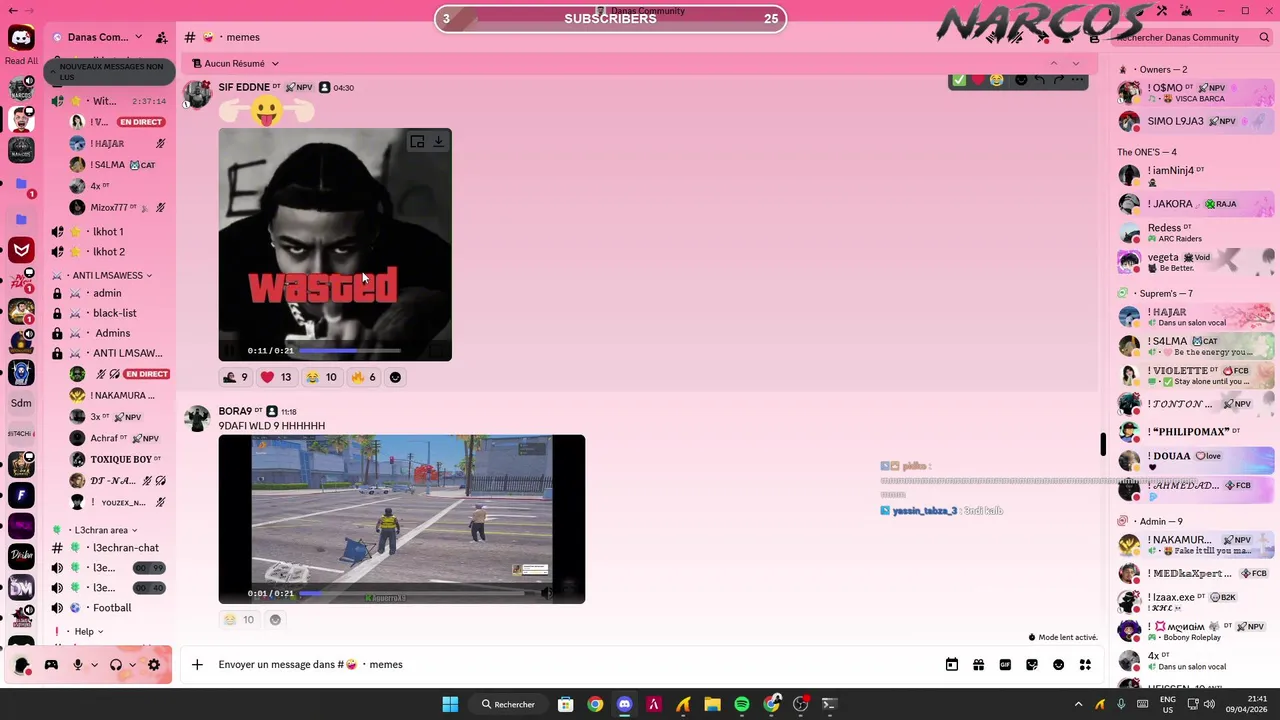Open Discord home direct messages icon
The image size is (1280, 720).
click(x=21, y=38)
